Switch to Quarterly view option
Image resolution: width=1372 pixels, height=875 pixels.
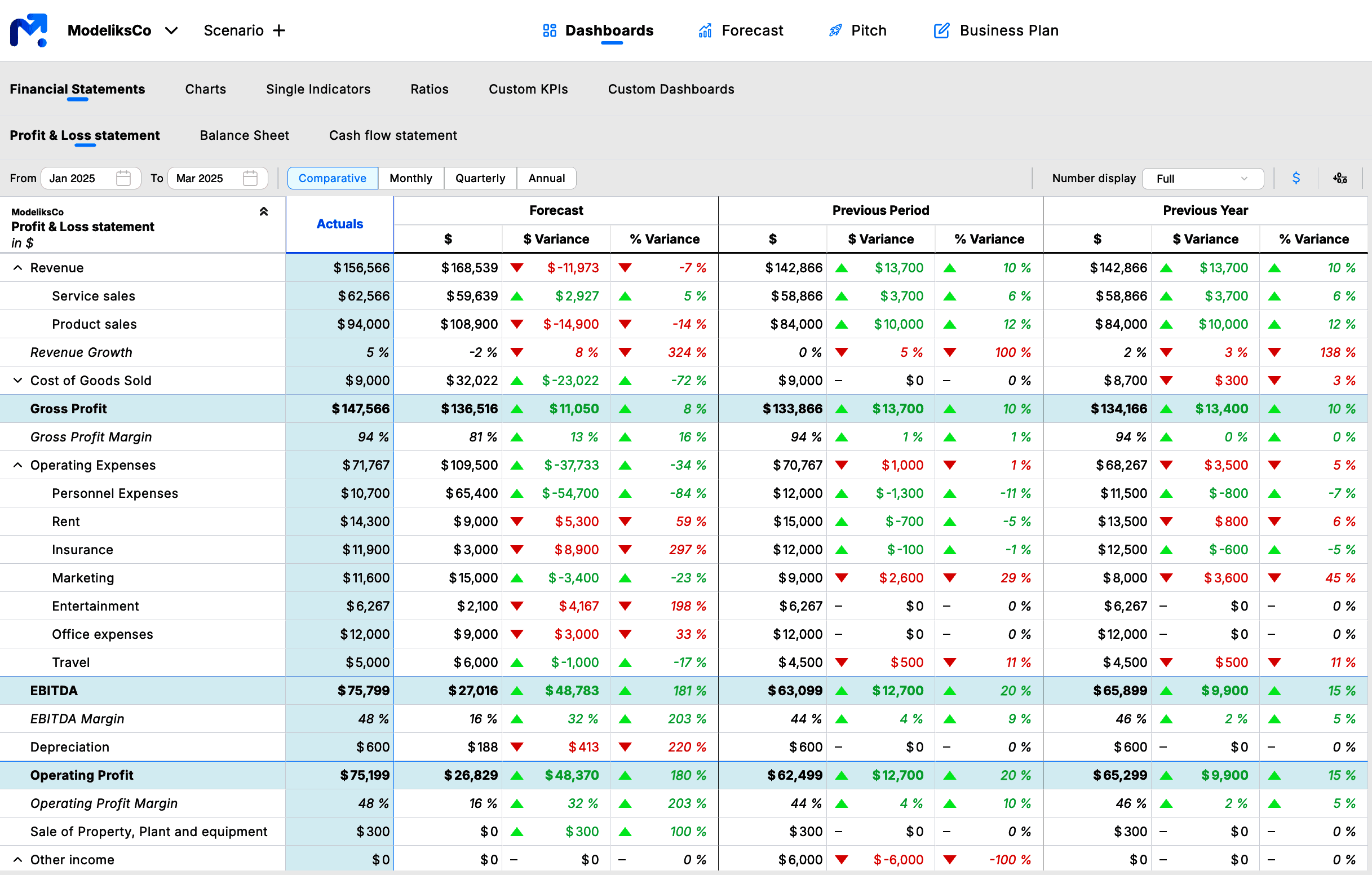(x=480, y=178)
